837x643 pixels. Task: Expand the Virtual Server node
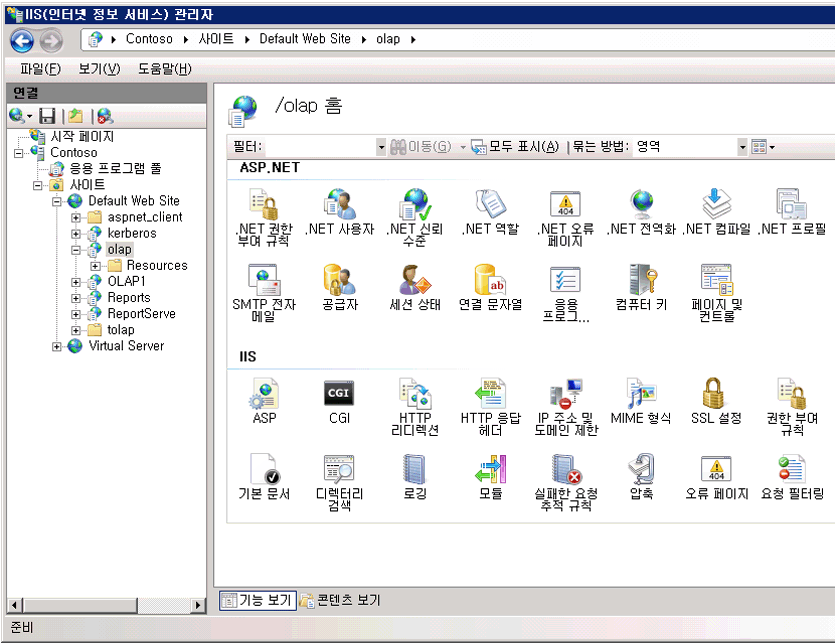pyautogui.click(x=58, y=347)
